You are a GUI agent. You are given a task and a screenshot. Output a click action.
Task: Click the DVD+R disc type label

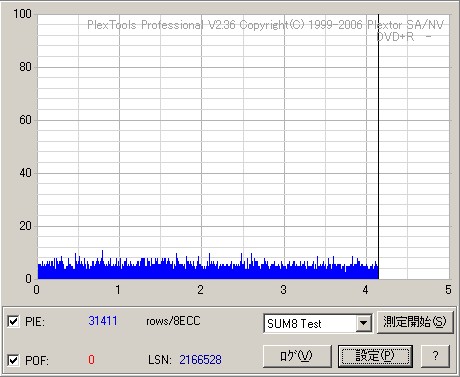(x=396, y=37)
